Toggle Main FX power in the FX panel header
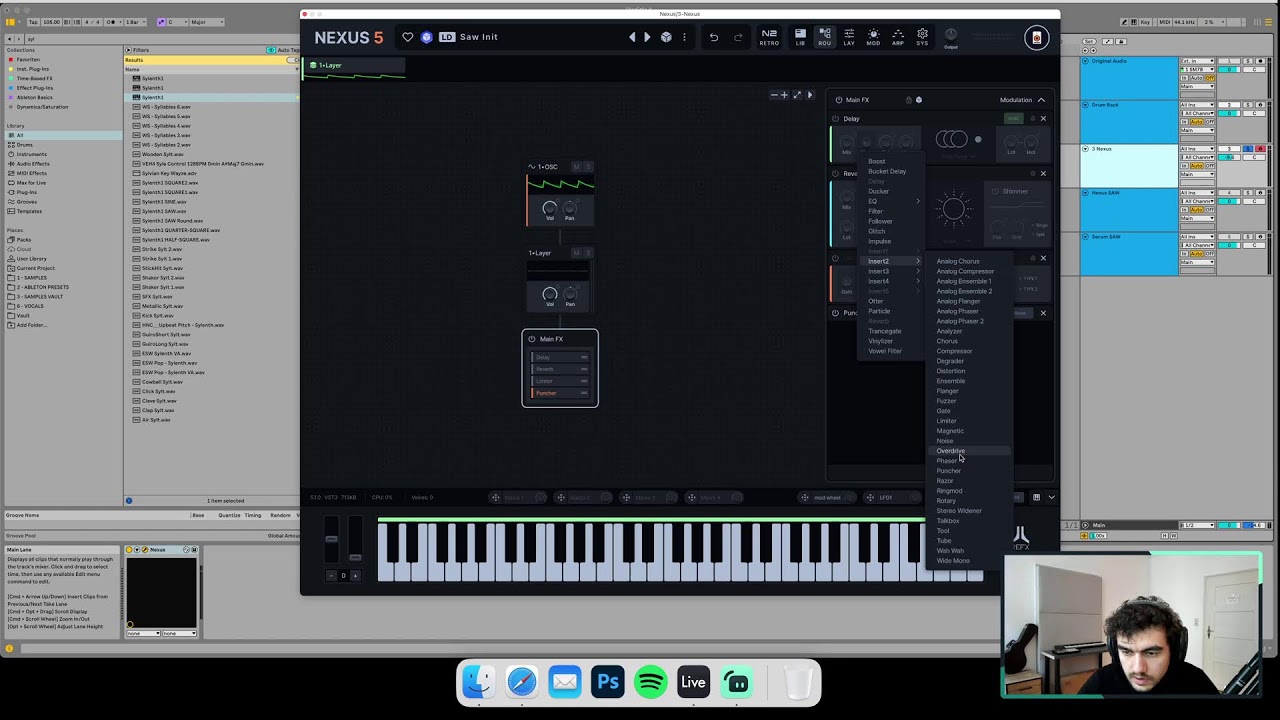The width and height of the screenshot is (1280, 720). (x=838, y=100)
